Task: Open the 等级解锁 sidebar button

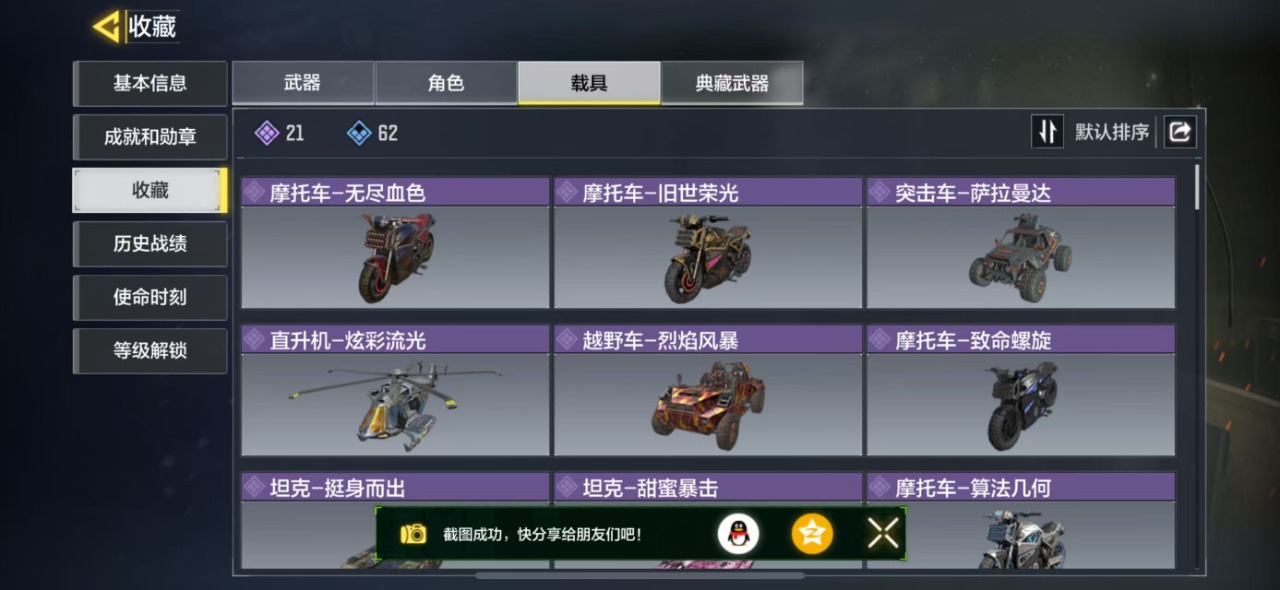Action: pos(150,351)
